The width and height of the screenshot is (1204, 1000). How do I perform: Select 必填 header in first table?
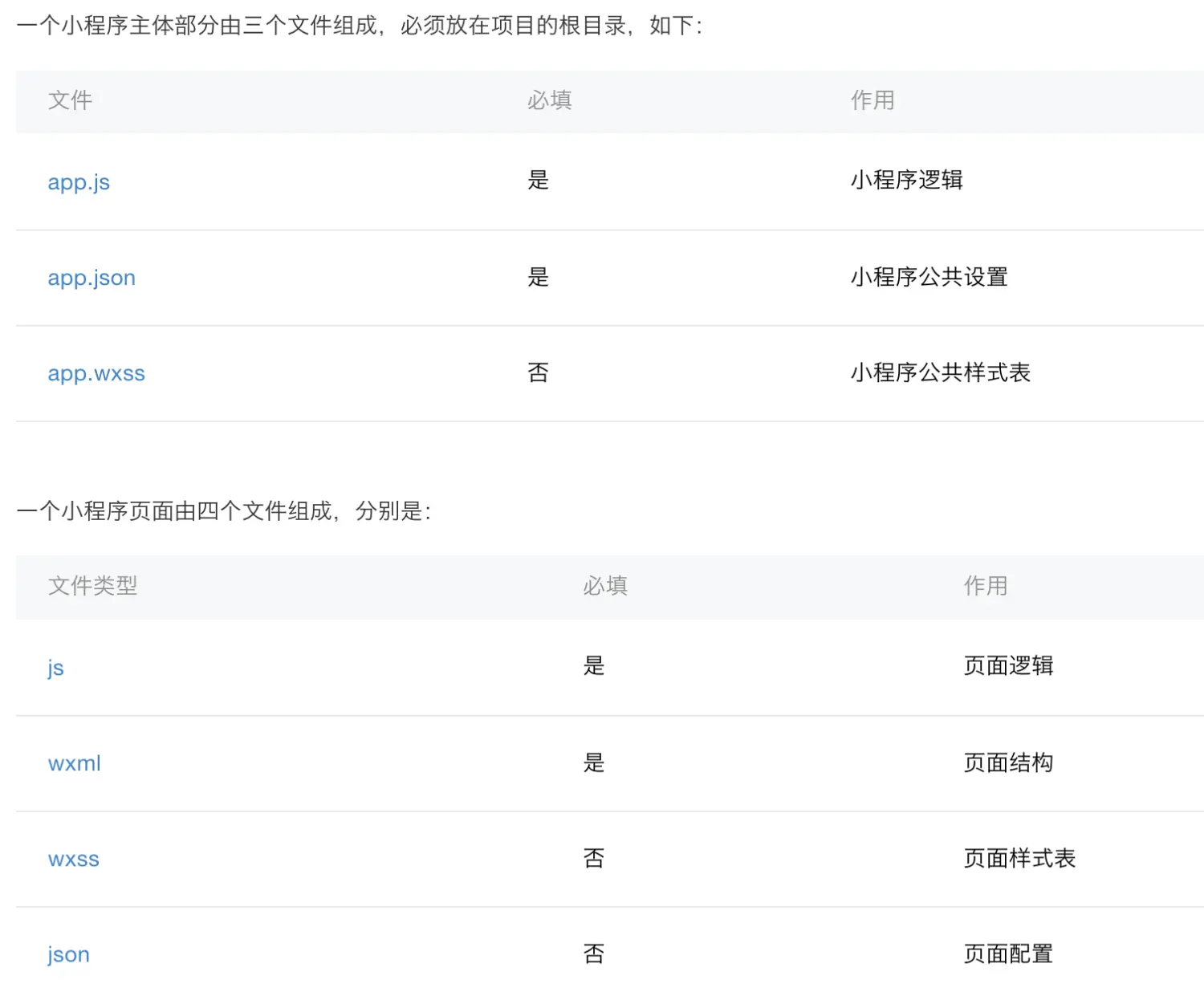point(549,100)
